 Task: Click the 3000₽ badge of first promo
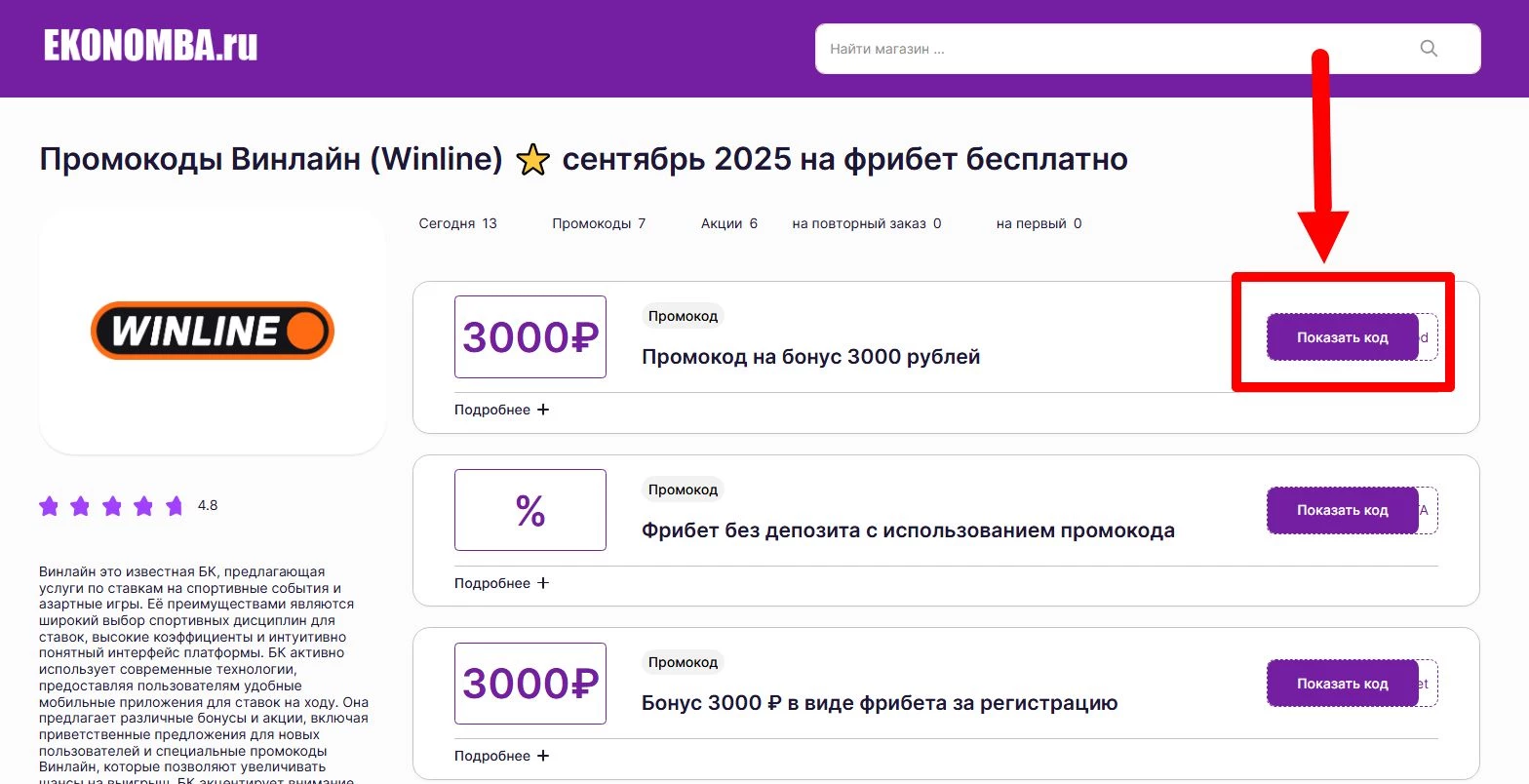[x=529, y=336]
